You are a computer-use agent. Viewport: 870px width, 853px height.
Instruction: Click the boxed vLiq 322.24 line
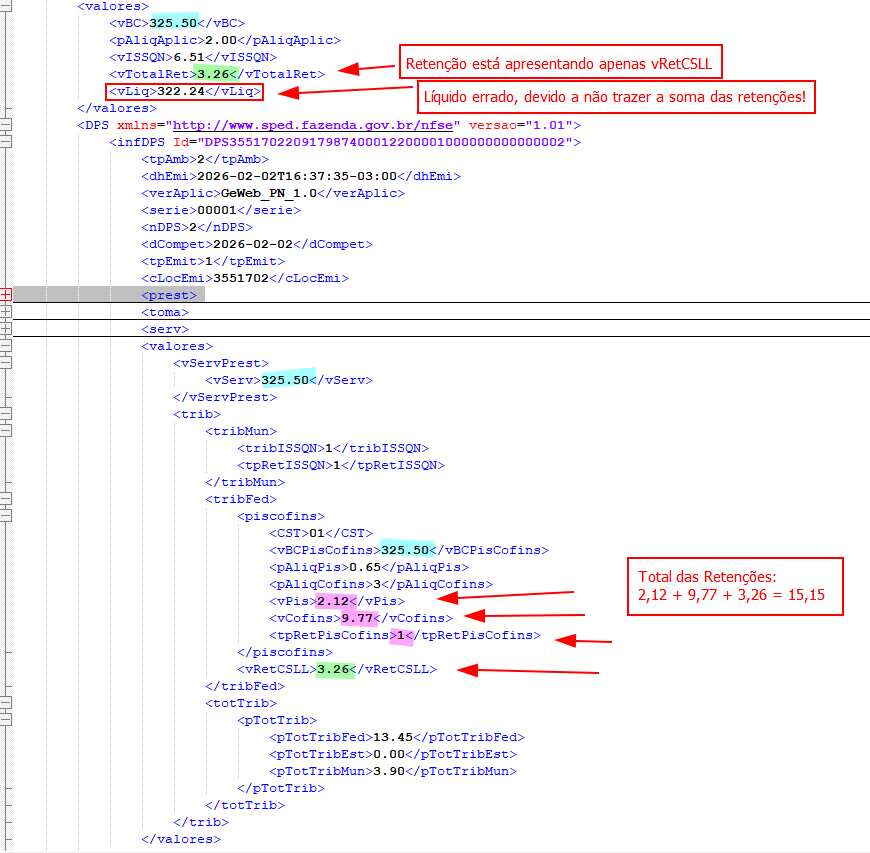click(186, 91)
